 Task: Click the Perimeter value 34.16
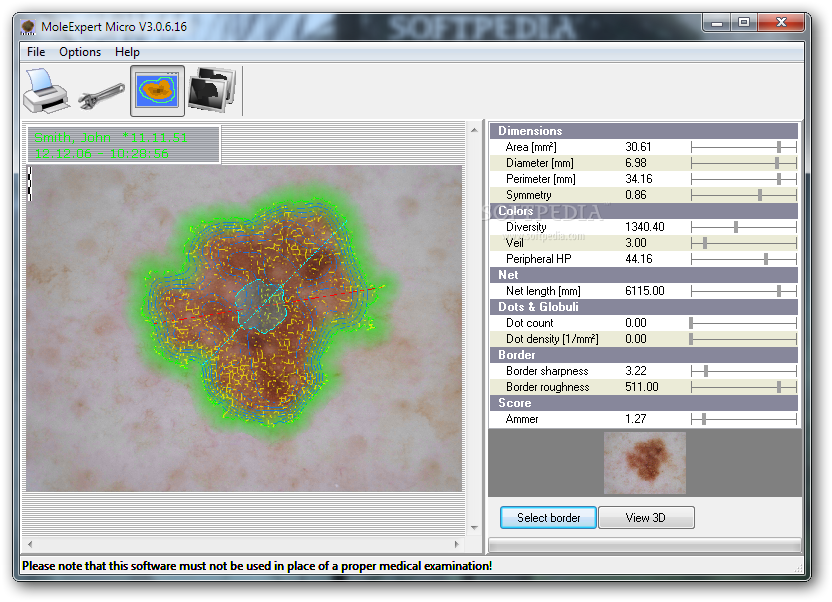tap(639, 179)
